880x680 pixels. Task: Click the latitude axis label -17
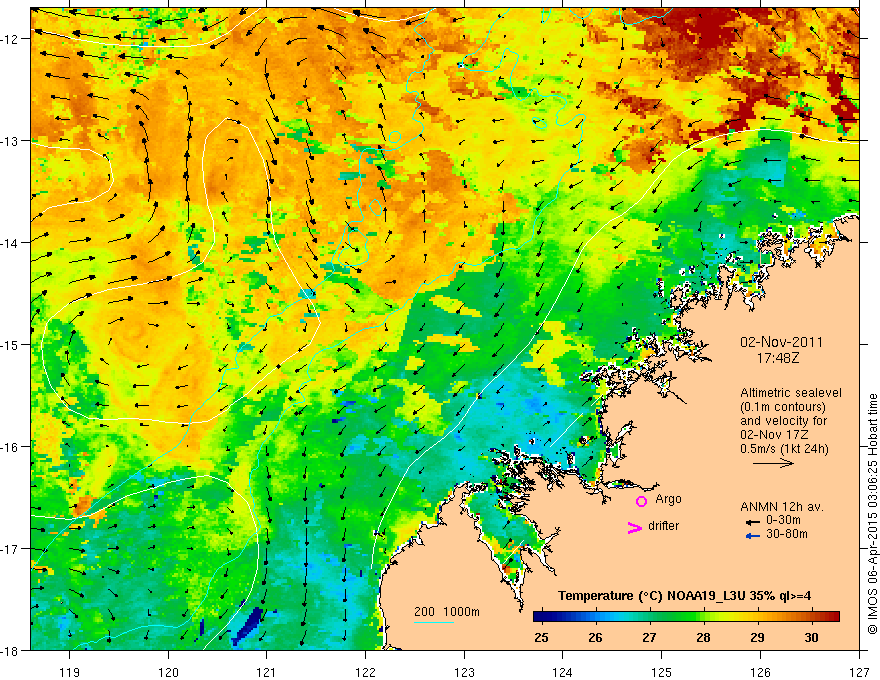coord(10,549)
